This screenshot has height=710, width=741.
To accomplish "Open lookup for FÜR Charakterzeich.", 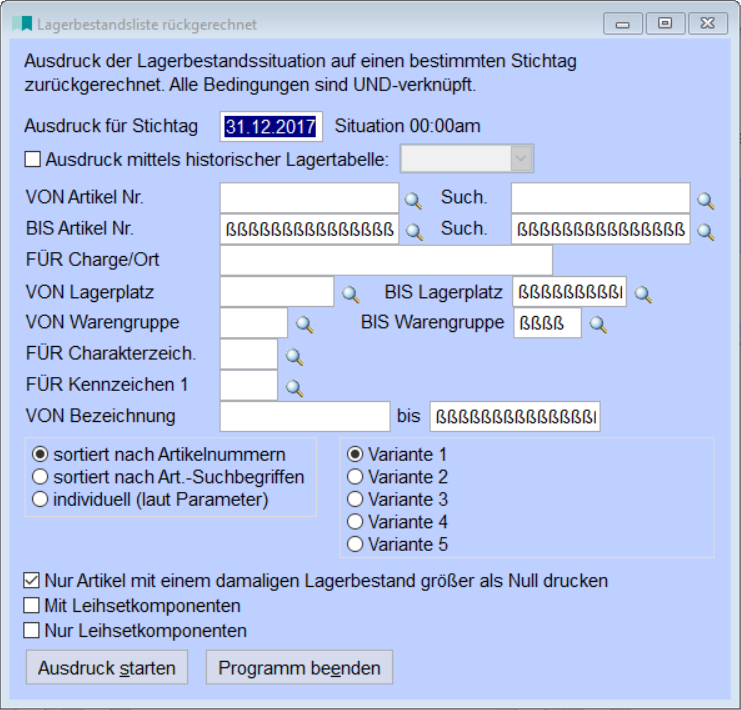I will click(x=294, y=356).
